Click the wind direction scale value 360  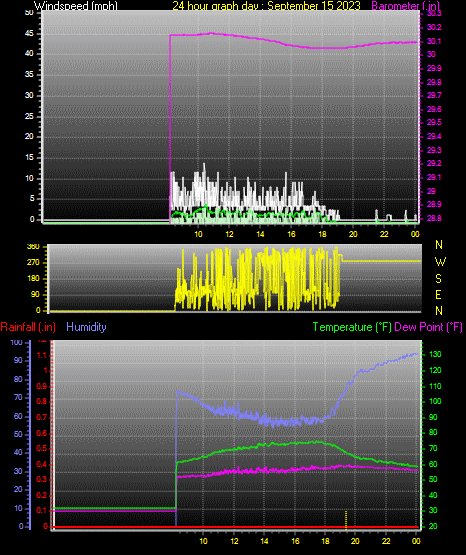pyautogui.click(x=33, y=247)
